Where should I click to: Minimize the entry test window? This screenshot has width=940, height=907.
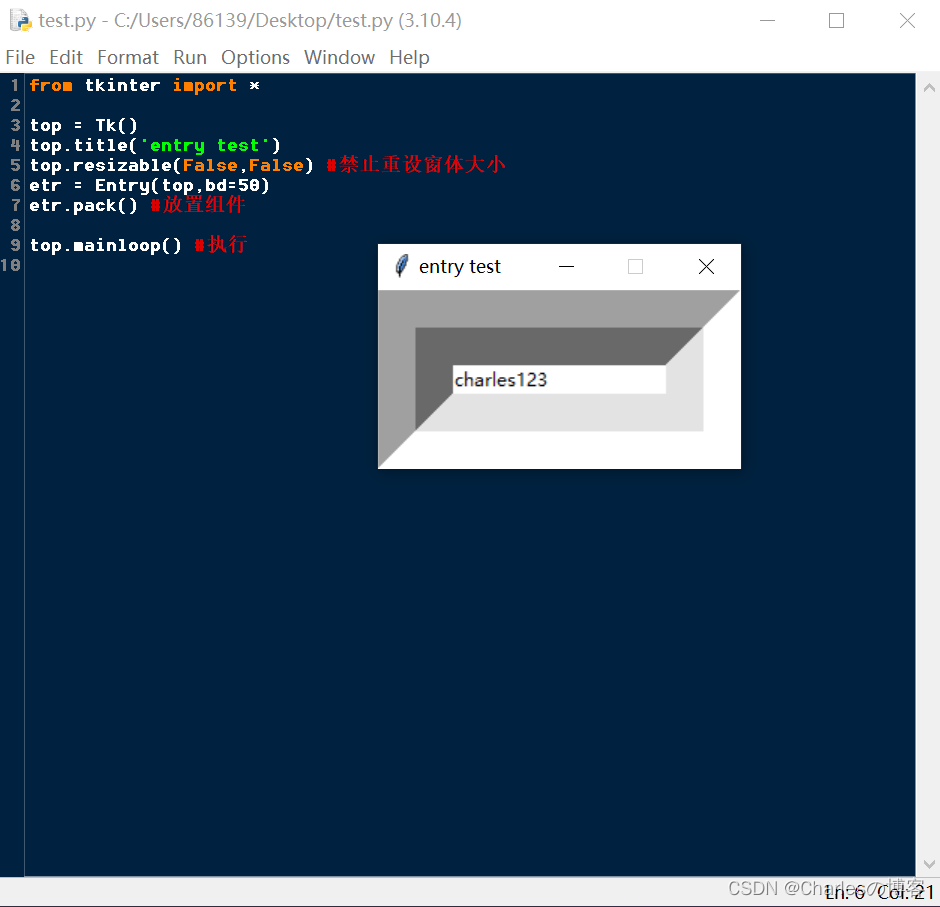pos(566,266)
